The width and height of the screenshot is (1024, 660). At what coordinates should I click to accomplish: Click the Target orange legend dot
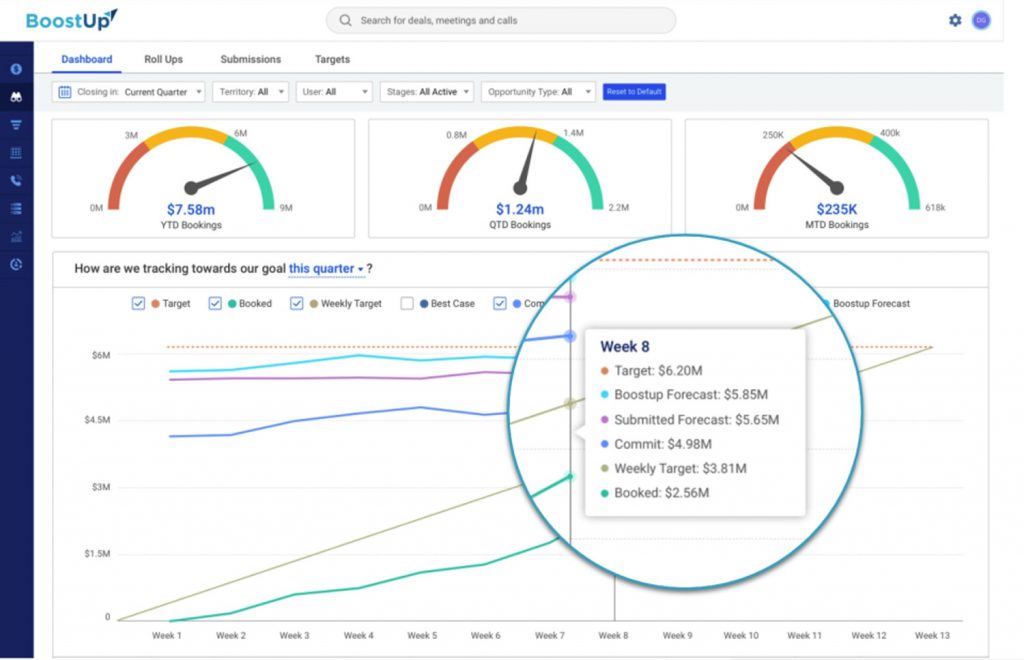tap(155, 304)
